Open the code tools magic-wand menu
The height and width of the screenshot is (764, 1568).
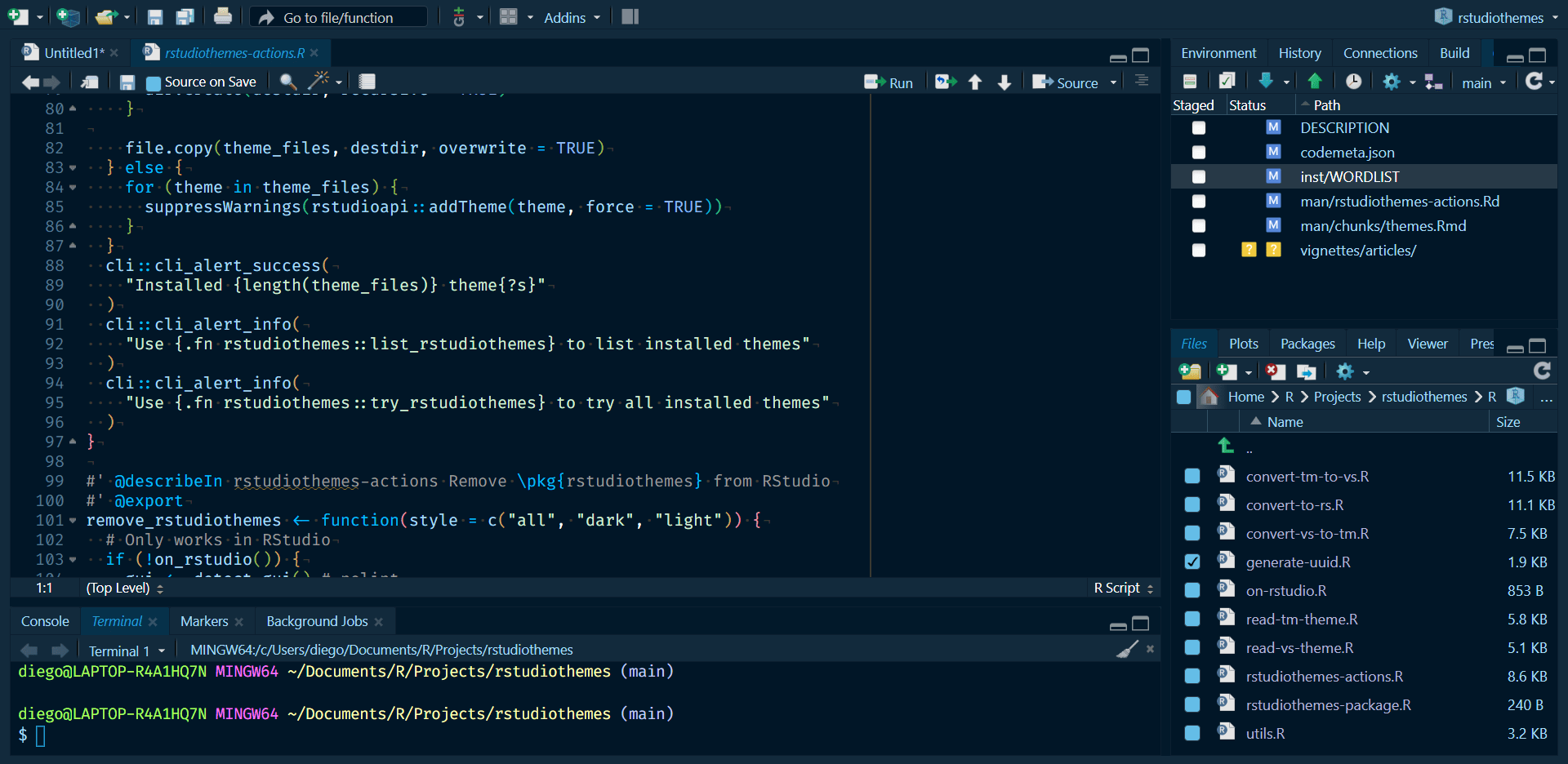318,82
